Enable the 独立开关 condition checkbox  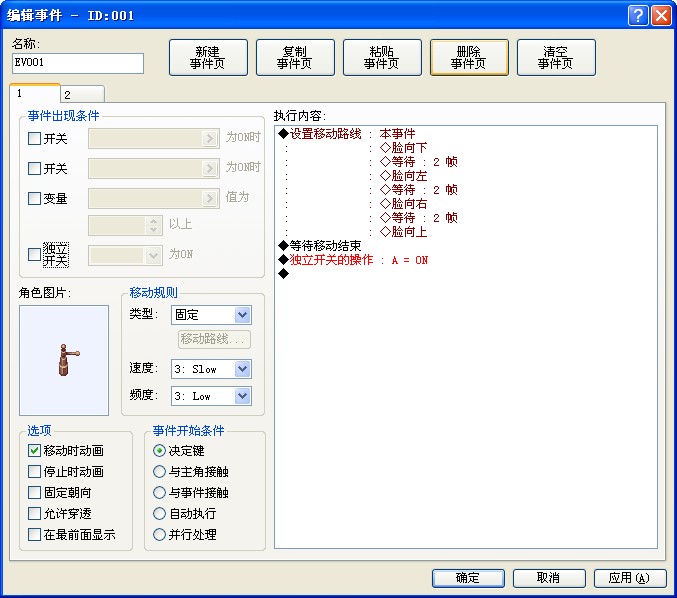tap(34, 254)
